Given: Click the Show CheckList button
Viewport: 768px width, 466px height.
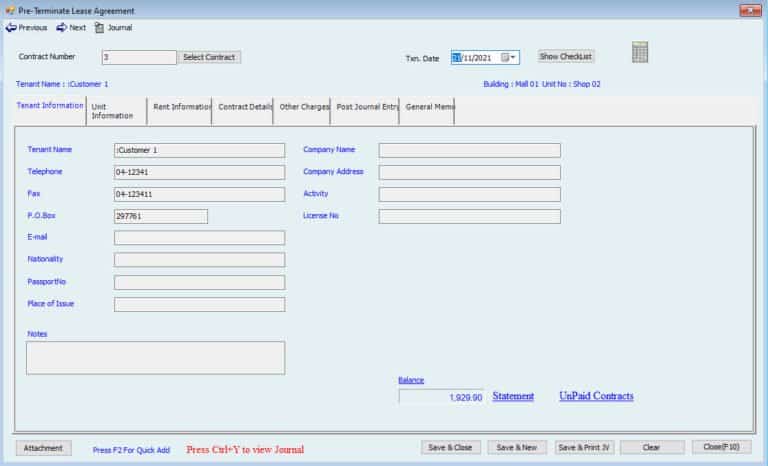Looking at the screenshot, I should point(566,57).
